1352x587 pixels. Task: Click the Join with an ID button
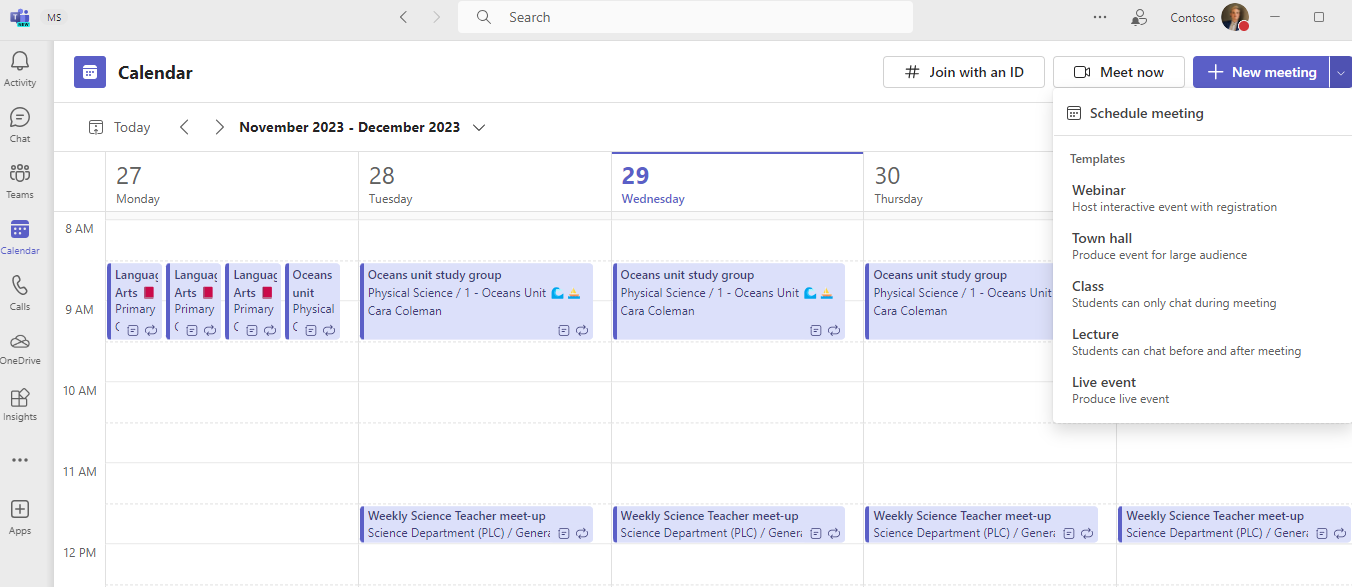[963, 71]
